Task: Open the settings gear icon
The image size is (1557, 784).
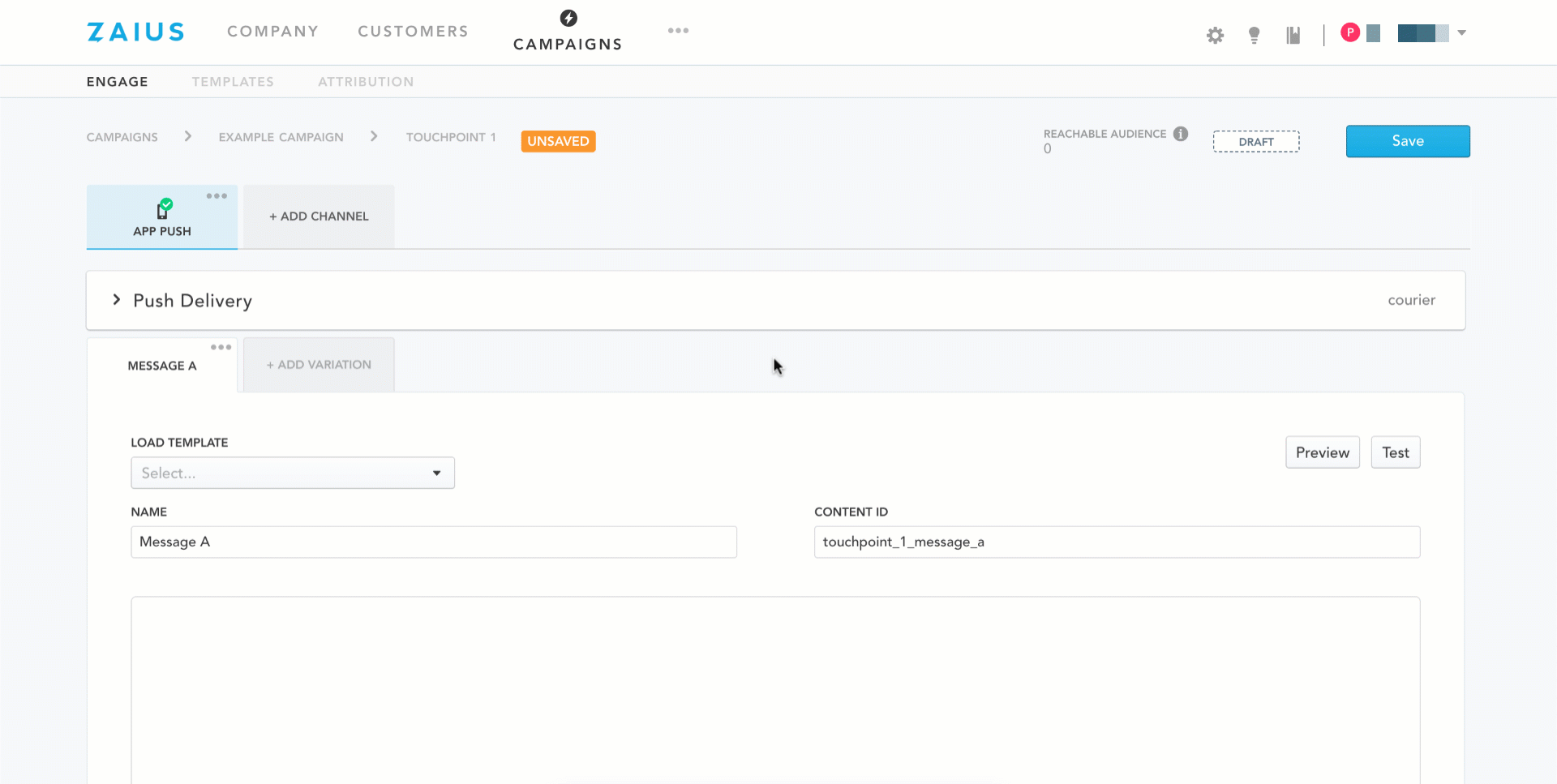Action: tap(1215, 35)
